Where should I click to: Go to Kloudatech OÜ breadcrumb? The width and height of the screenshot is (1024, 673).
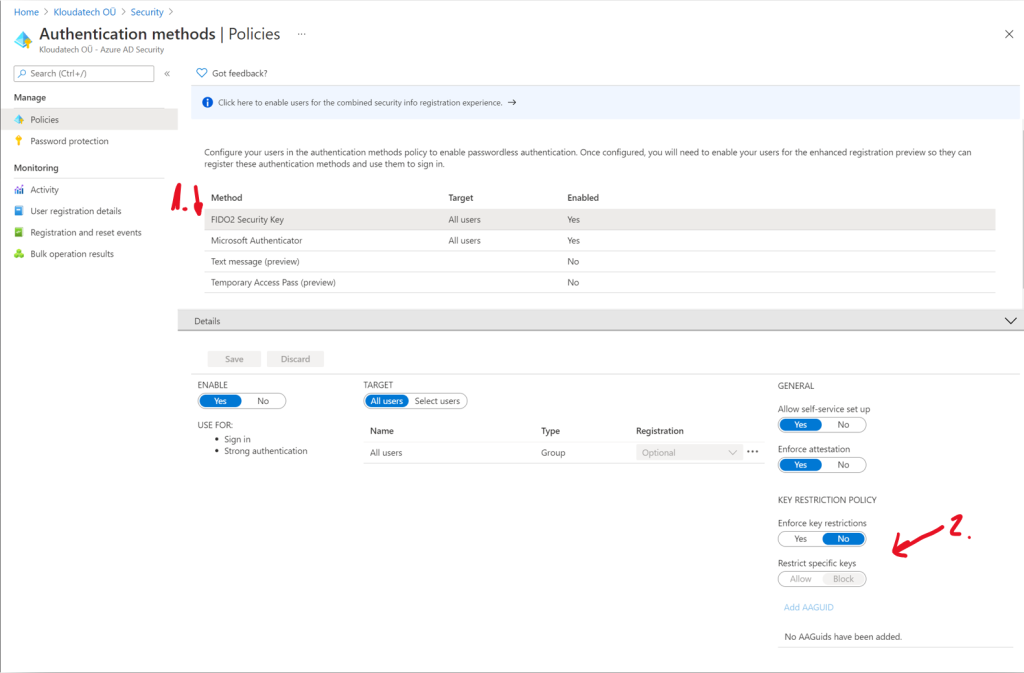coord(85,12)
